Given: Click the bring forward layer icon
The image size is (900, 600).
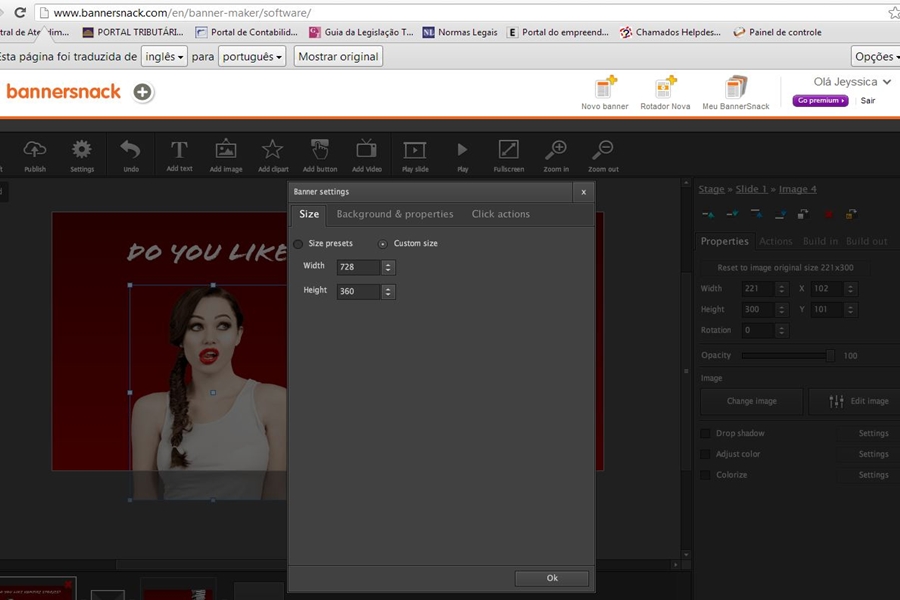Looking at the screenshot, I should (708, 214).
